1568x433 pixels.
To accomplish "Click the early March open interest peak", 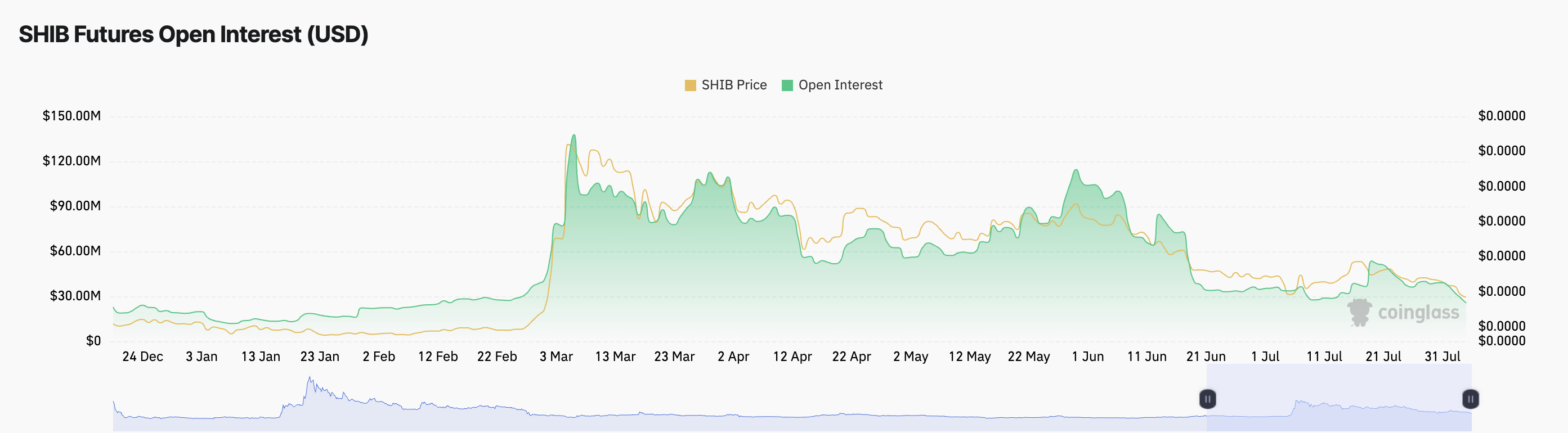I will (x=574, y=136).
